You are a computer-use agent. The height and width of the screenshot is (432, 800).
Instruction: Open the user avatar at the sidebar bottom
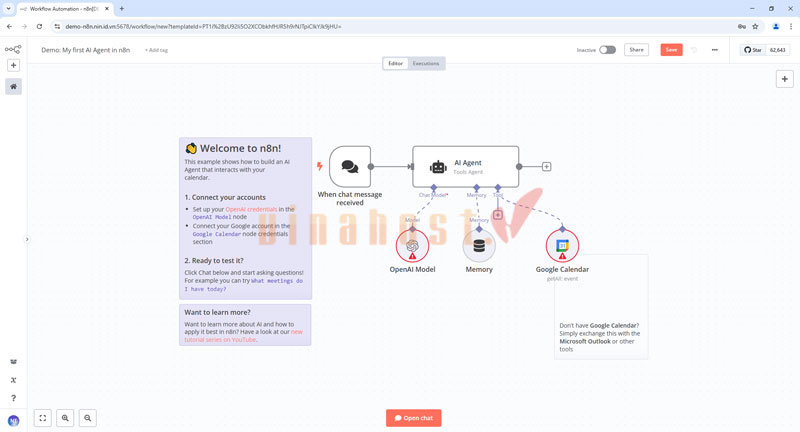pos(13,421)
